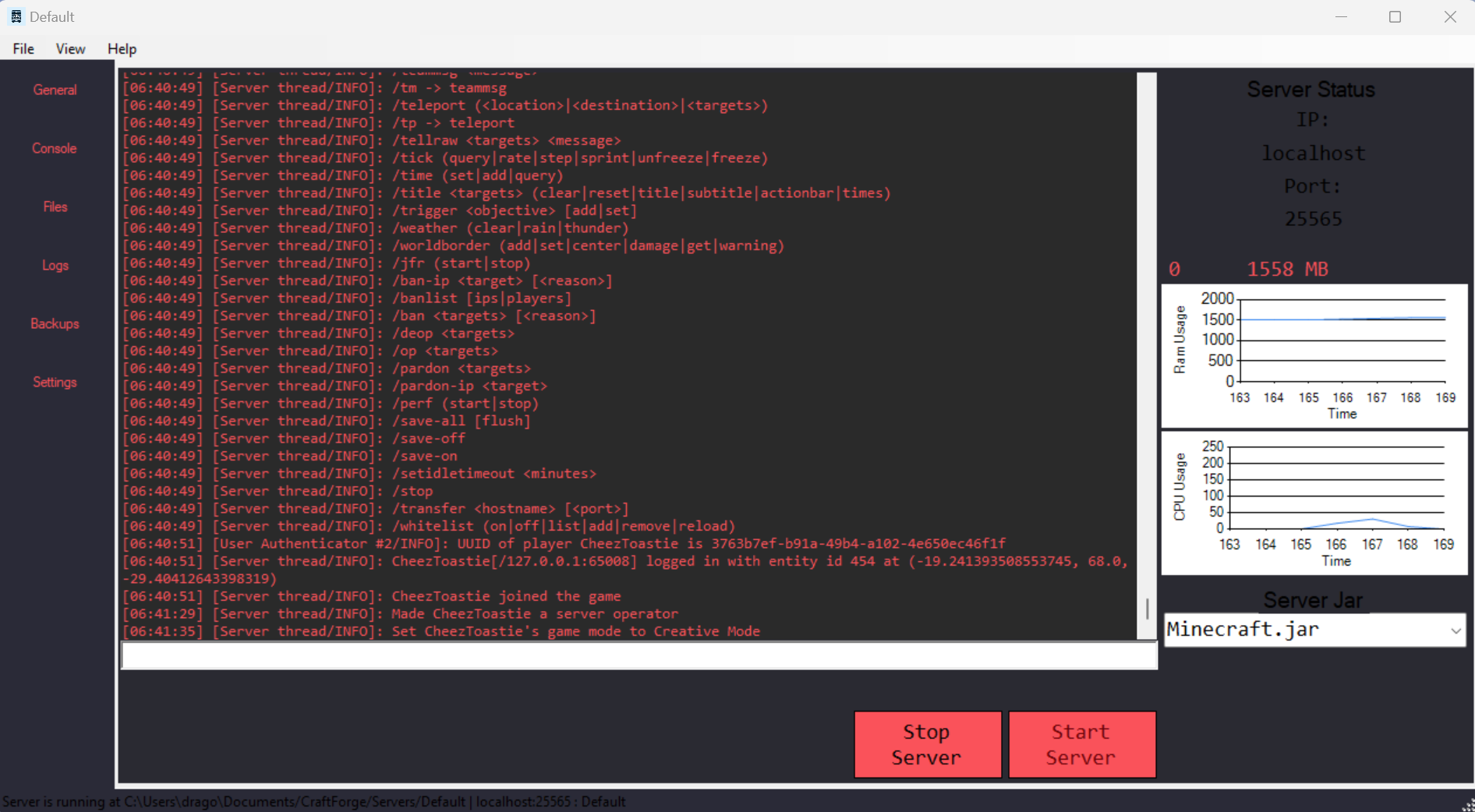
Task: Click the '/transfer <hostname>' log line
Action: [x=376, y=508]
